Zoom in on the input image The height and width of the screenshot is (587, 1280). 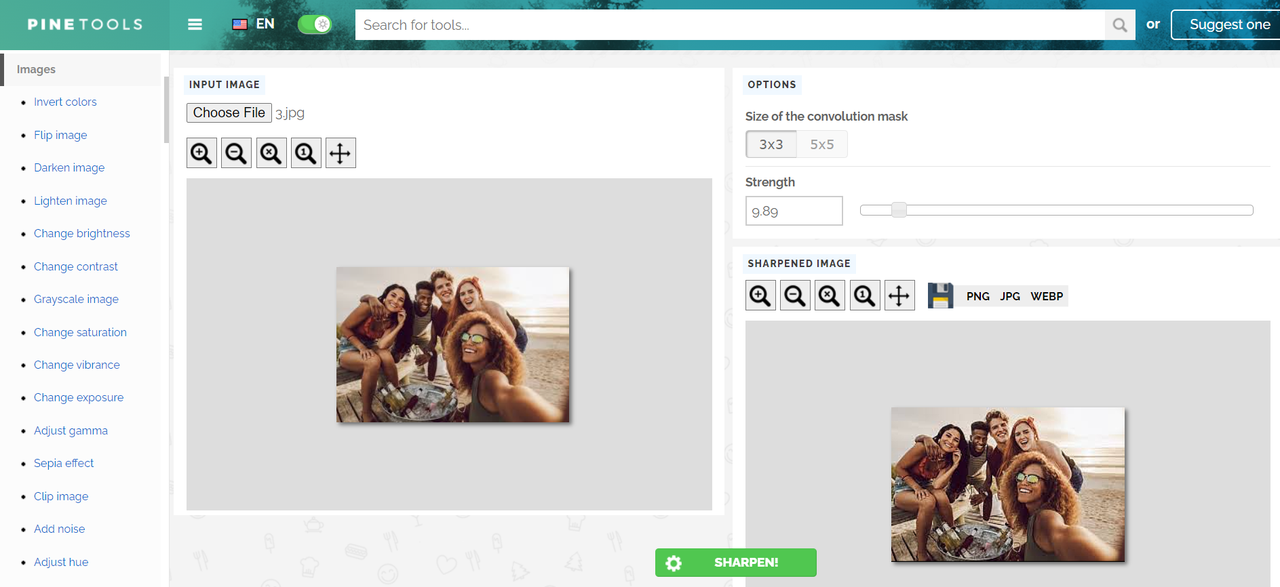(202, 153)
